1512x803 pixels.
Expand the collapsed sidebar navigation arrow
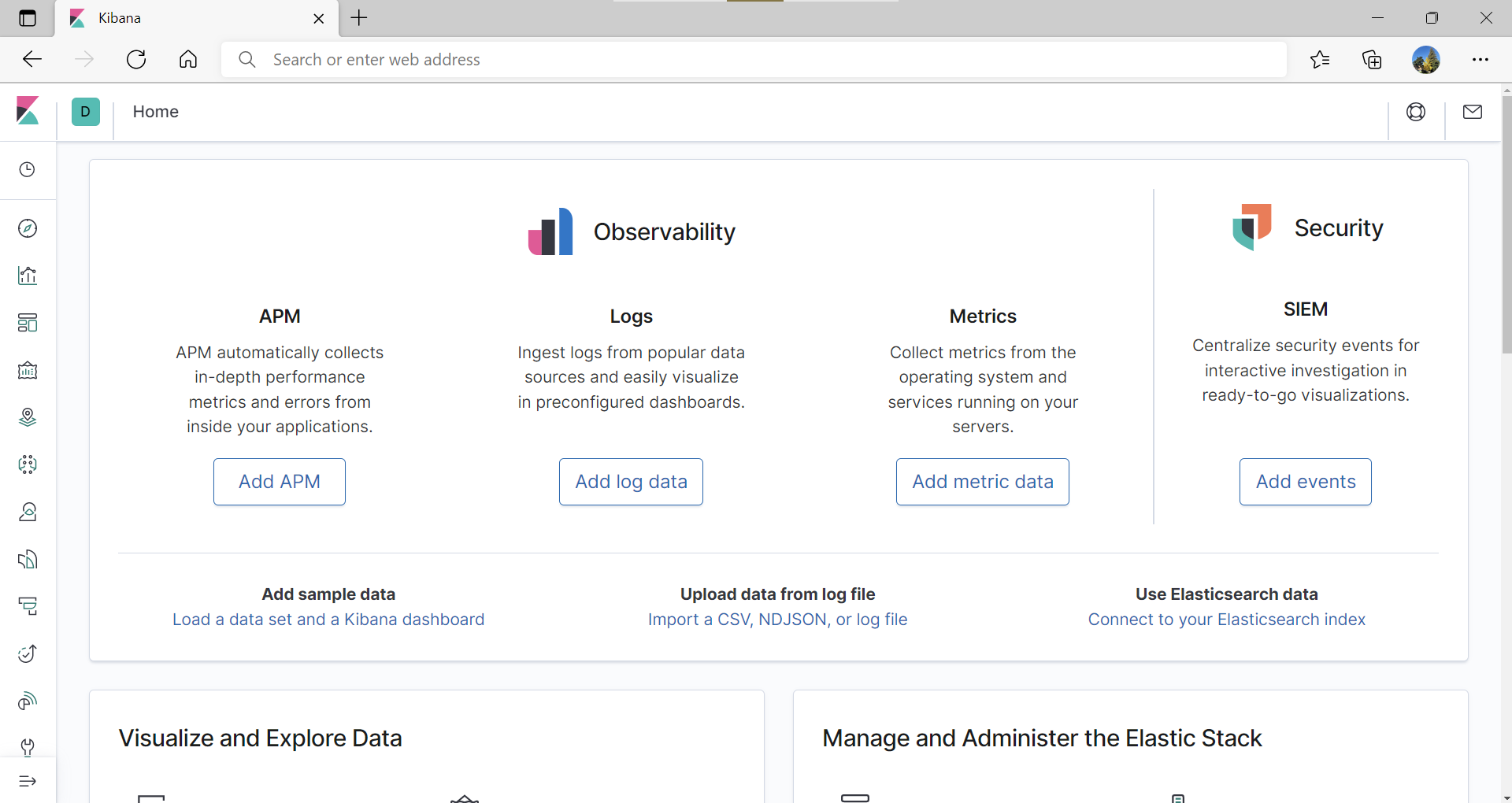pyautogui.click(x=28, y=782)
